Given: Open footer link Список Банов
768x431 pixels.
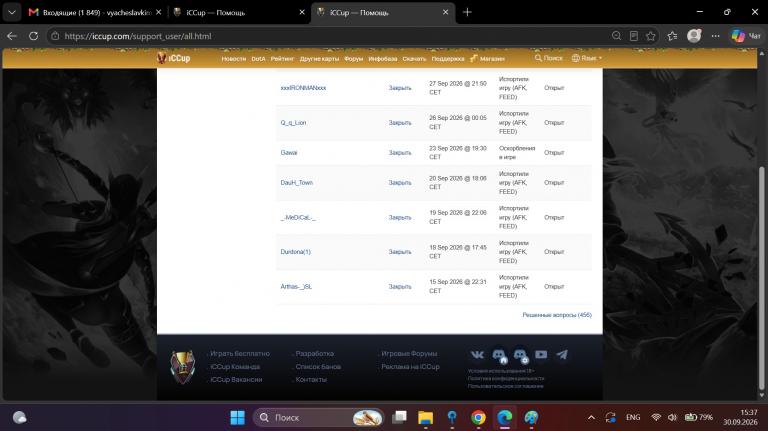Looking at the screenshot, I should (x=318, y=366).
